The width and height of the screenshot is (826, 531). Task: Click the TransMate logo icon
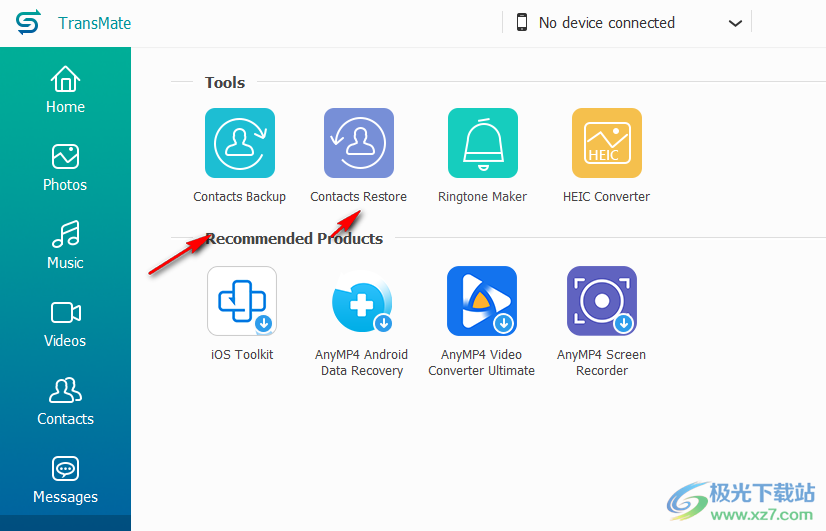28,22
